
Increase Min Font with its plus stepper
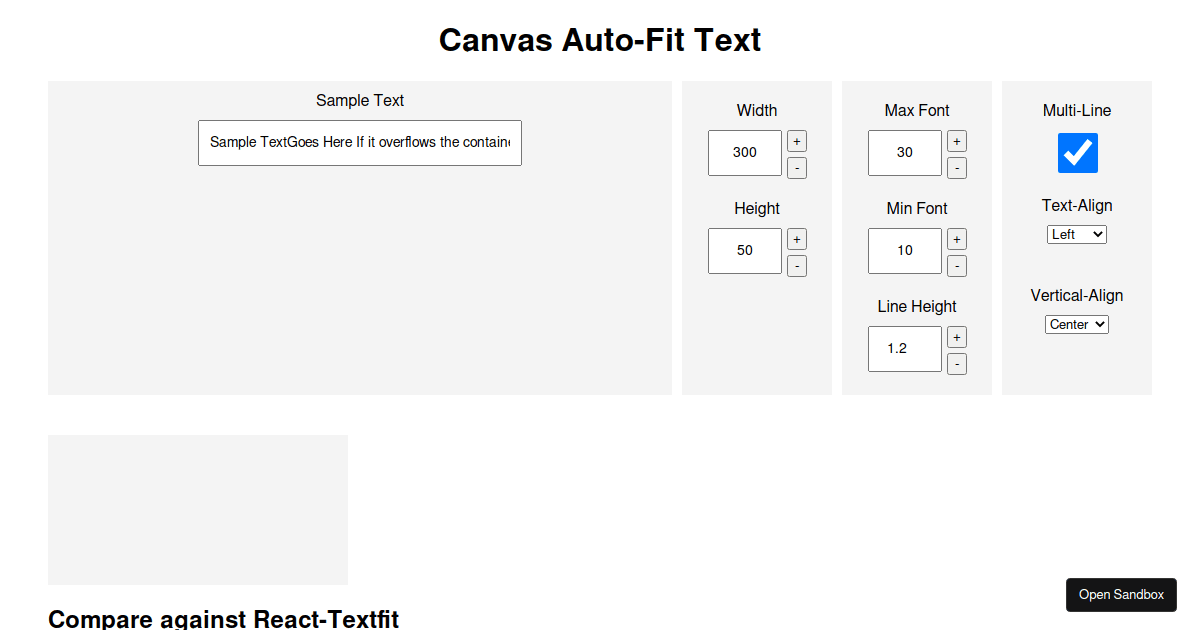click(x=956, y=239)
